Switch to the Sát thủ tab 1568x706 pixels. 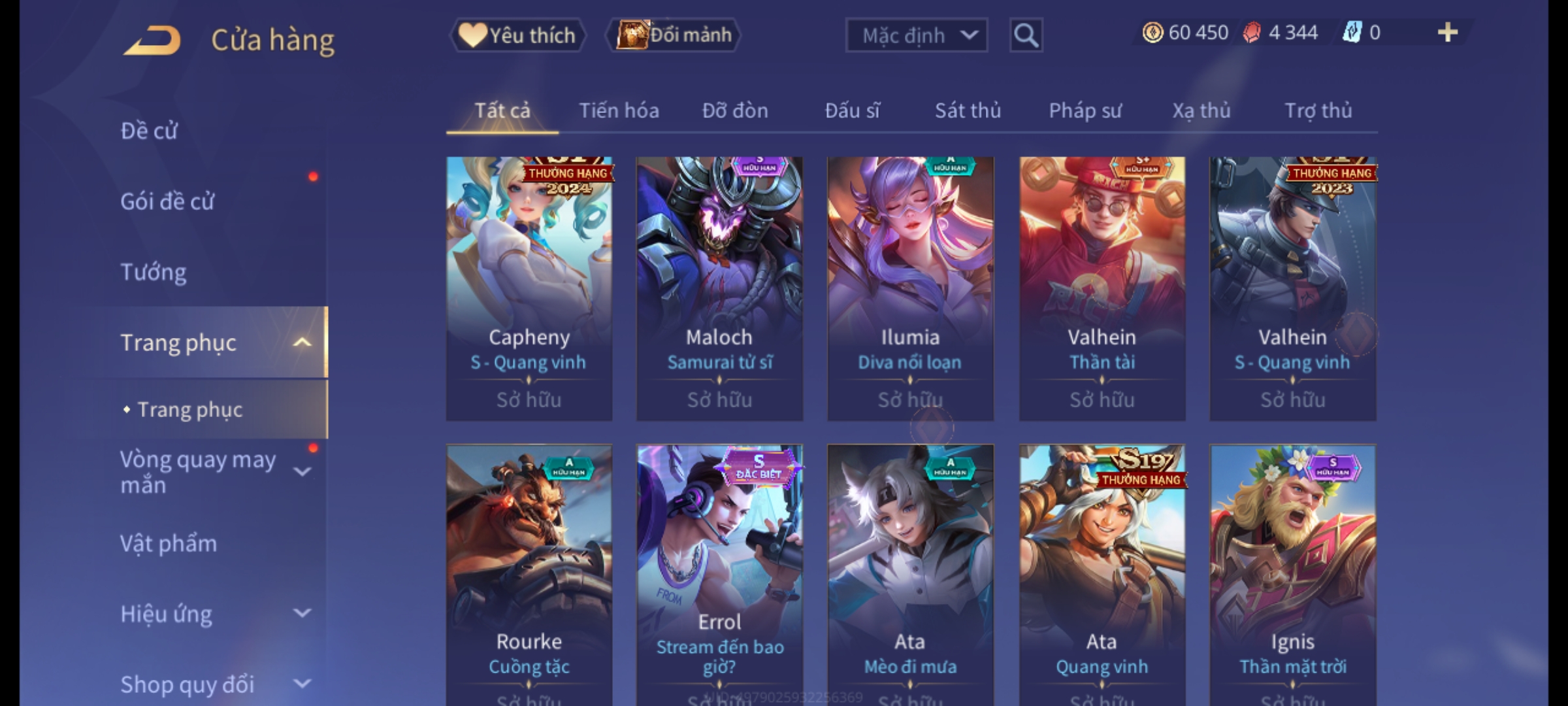coord(968,110)
